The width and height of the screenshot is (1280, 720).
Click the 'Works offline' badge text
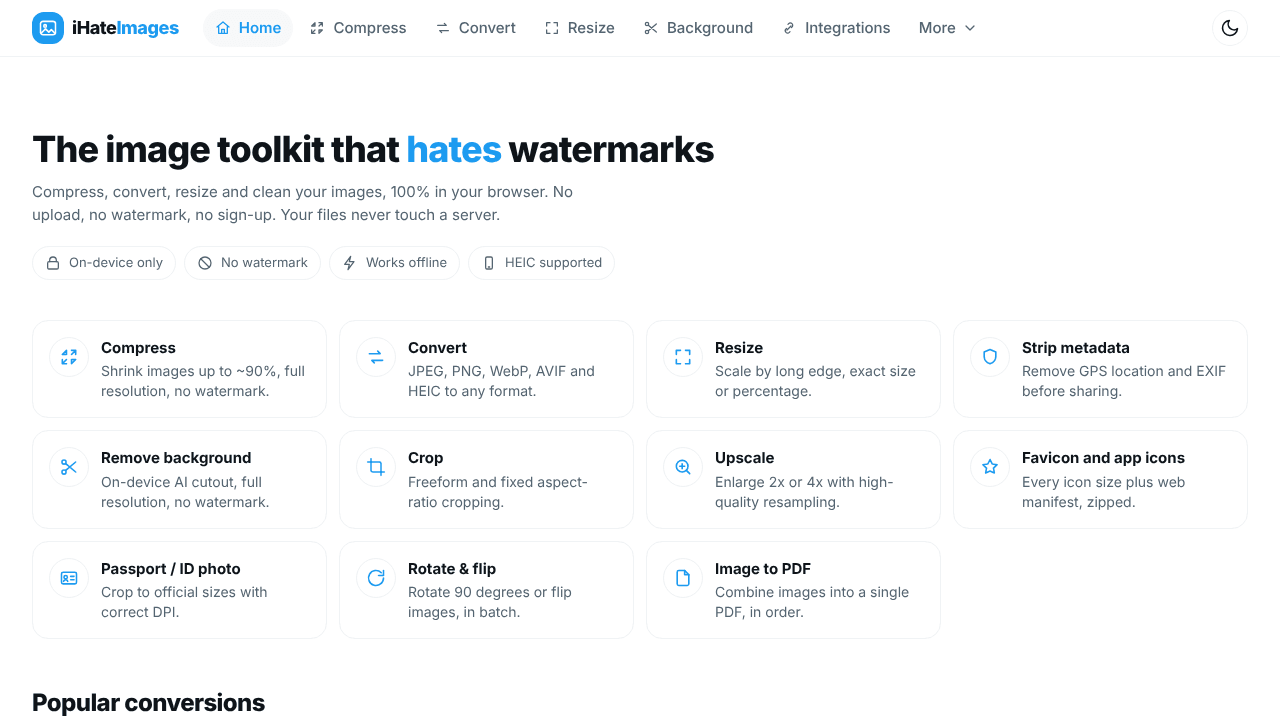(x=406, y=263)
